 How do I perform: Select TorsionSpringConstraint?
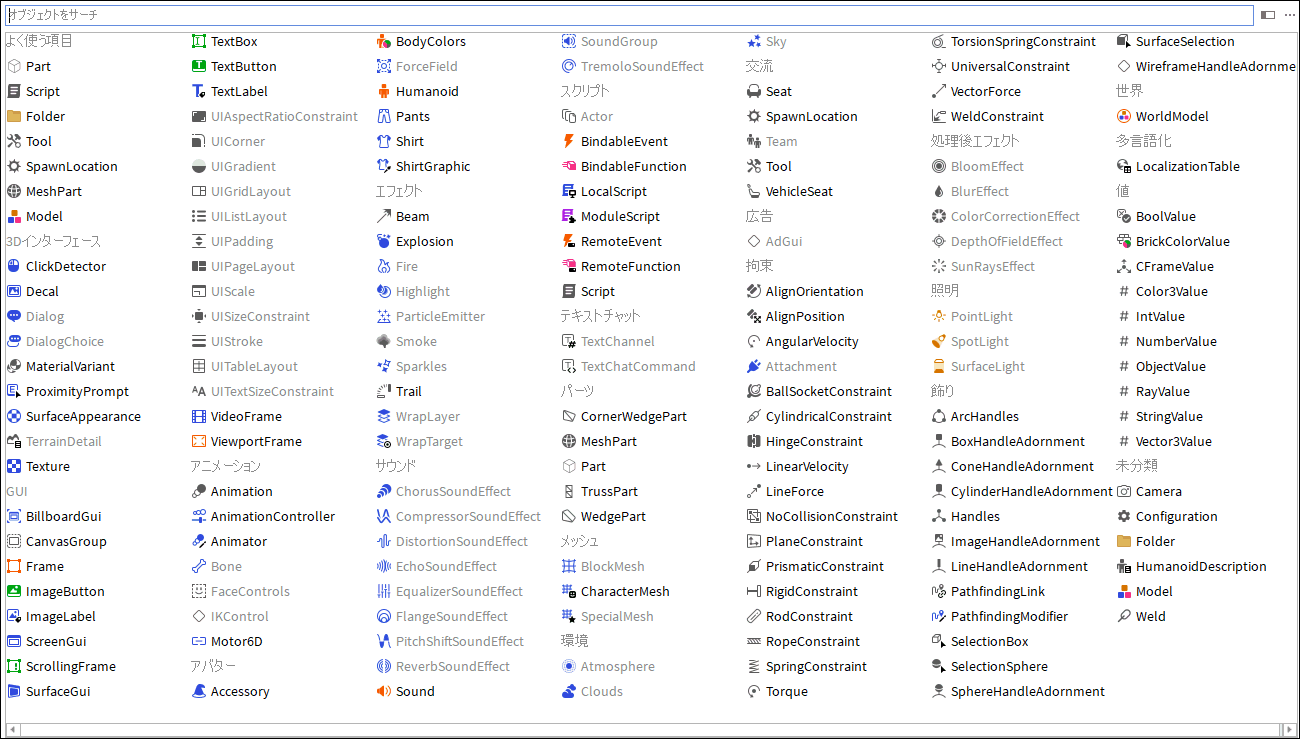pos(1023,41)
